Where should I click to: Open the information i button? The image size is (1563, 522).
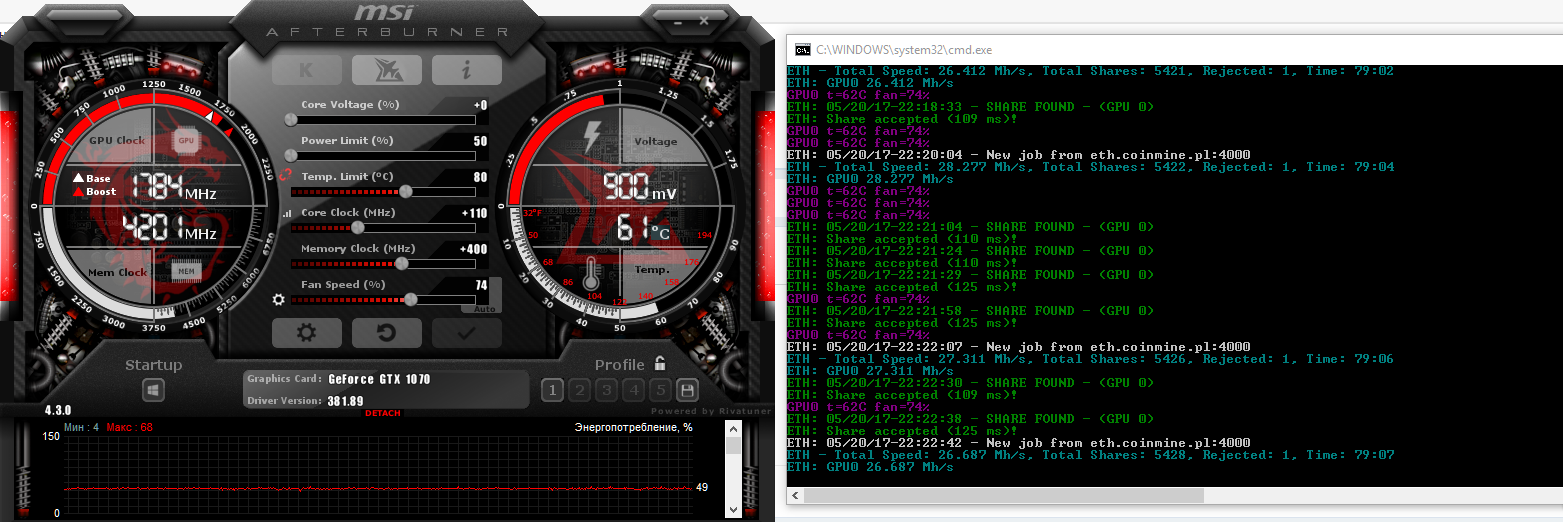point(466,70)
